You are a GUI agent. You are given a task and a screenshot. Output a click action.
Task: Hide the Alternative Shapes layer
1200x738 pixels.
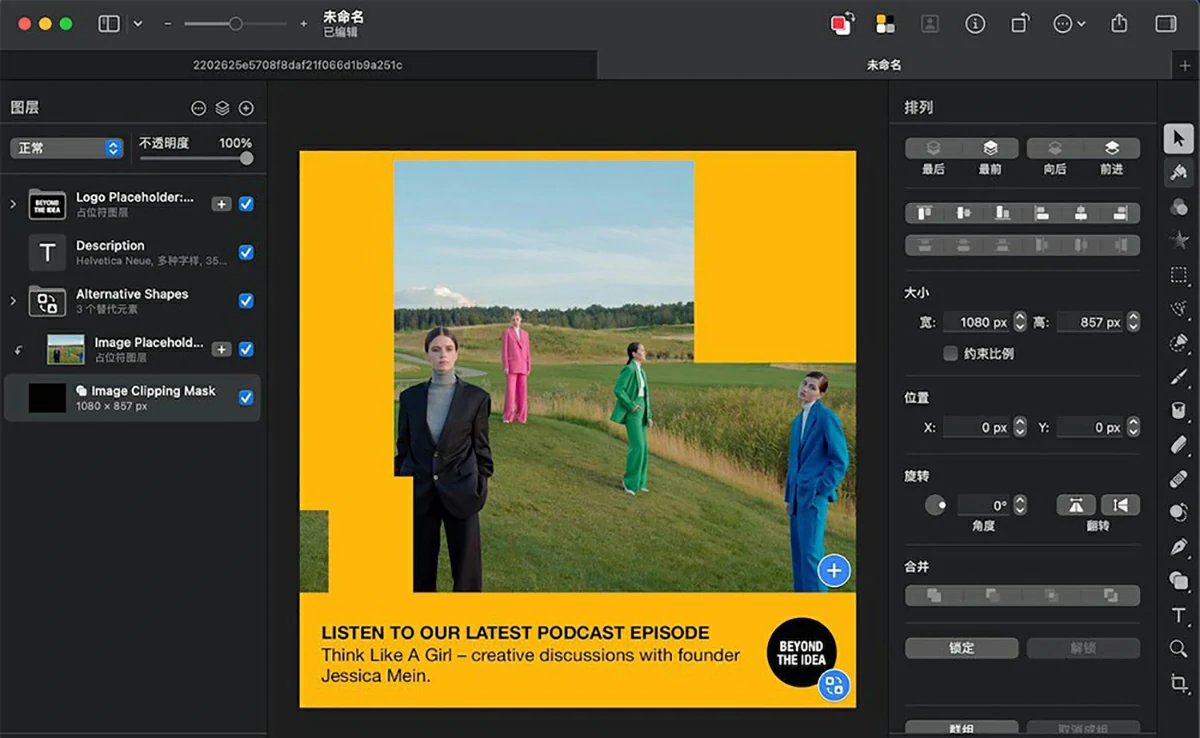coord(246,300)
